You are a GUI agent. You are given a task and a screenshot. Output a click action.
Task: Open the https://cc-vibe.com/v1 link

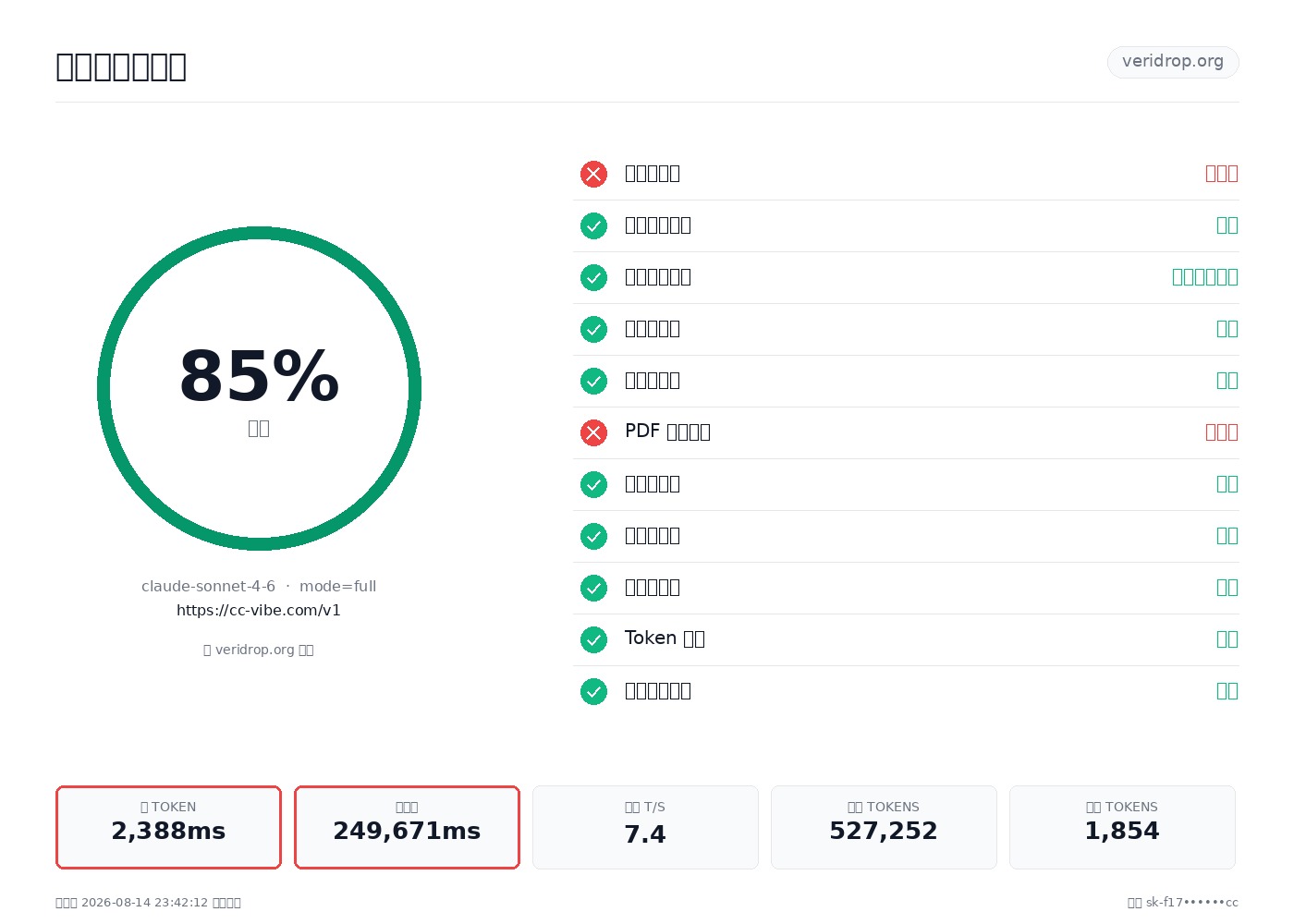tap(259, 610)
